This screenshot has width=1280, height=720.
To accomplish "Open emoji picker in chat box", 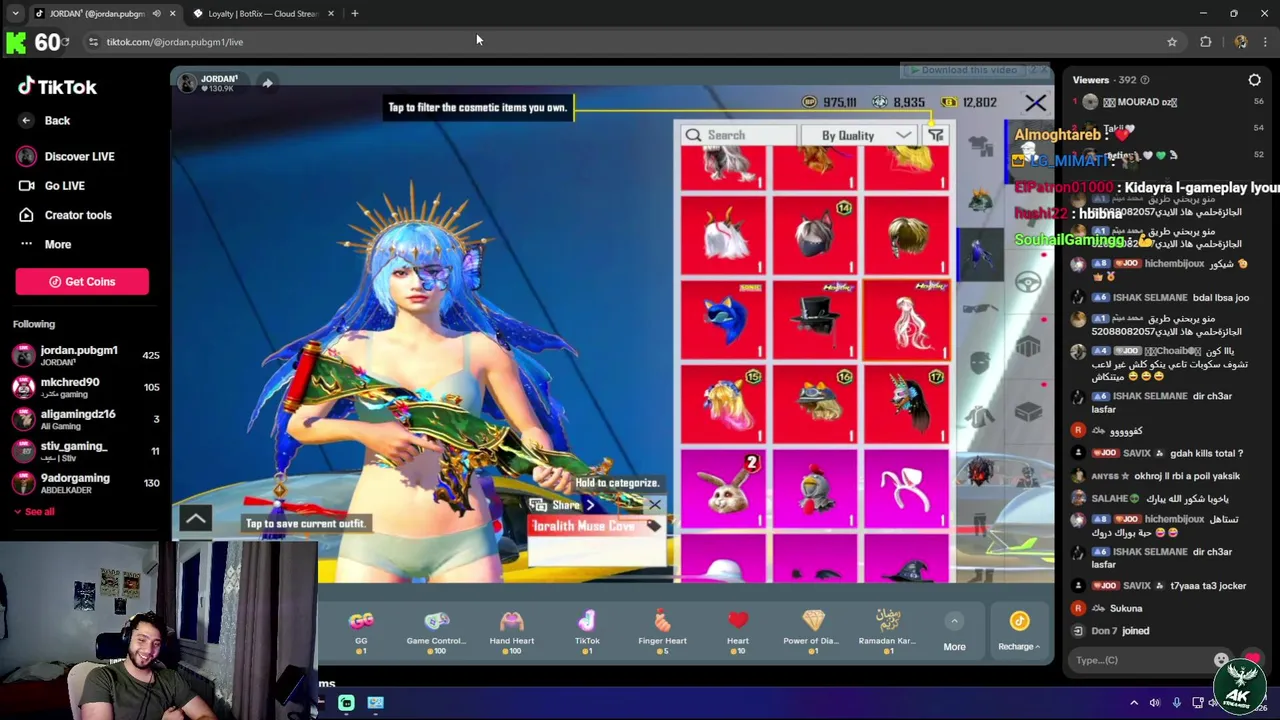I will click(1221, 660).
